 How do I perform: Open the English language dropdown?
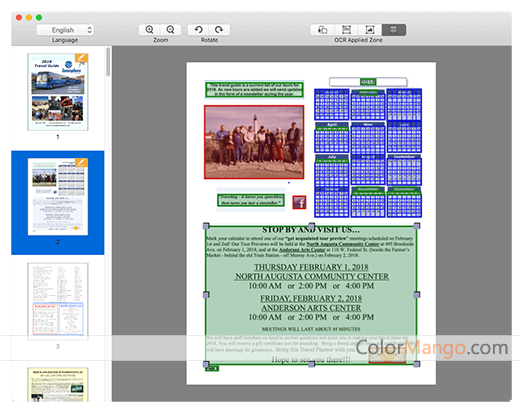(65, 30)
